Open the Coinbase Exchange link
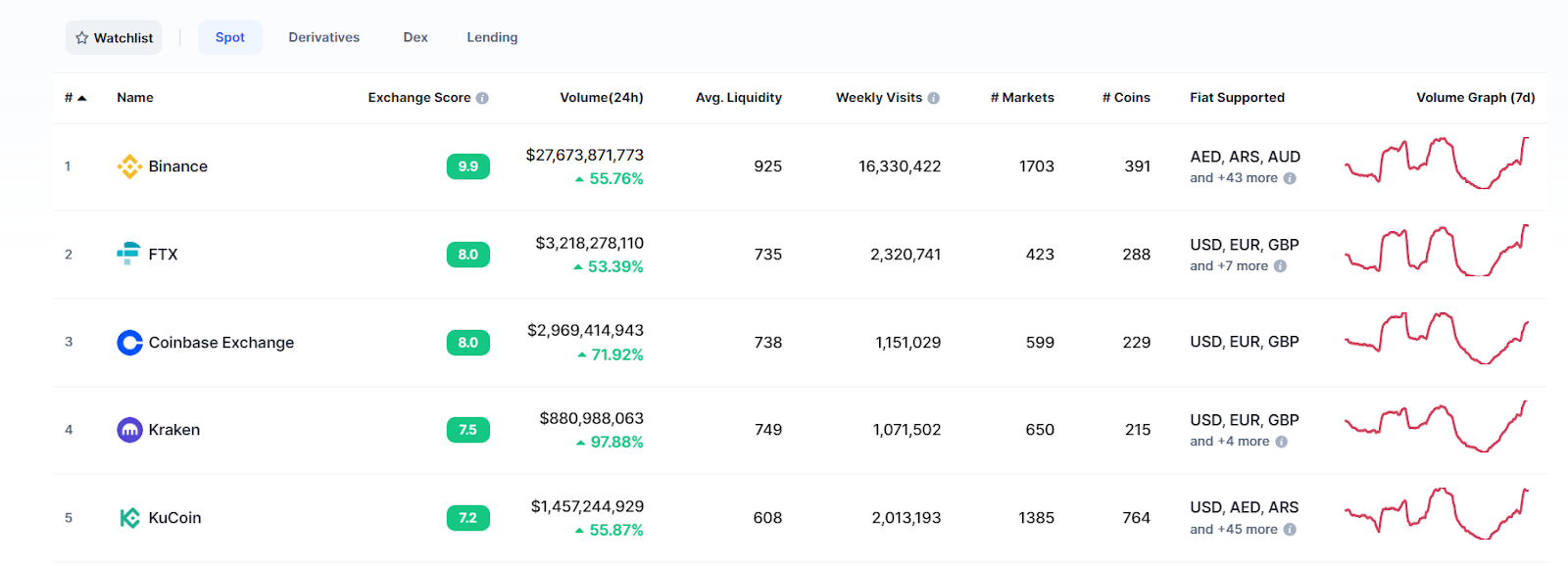Image resolution: width=1568 pixels, height=566 pixels. (221, 343)
